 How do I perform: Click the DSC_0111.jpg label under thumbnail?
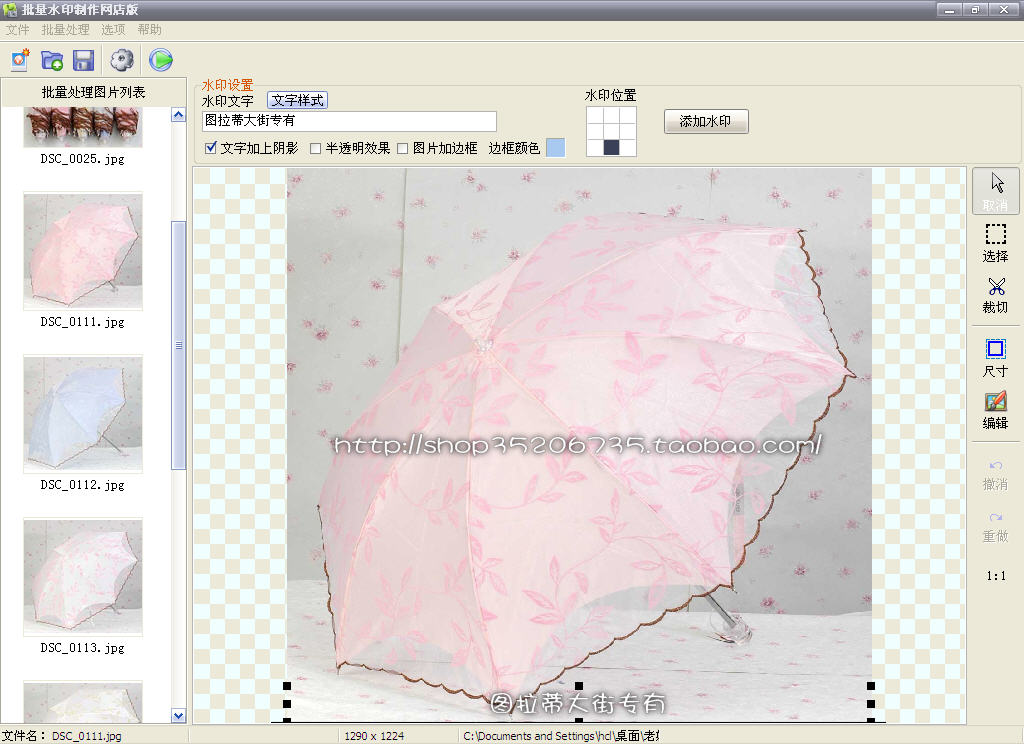pos(82,322)
